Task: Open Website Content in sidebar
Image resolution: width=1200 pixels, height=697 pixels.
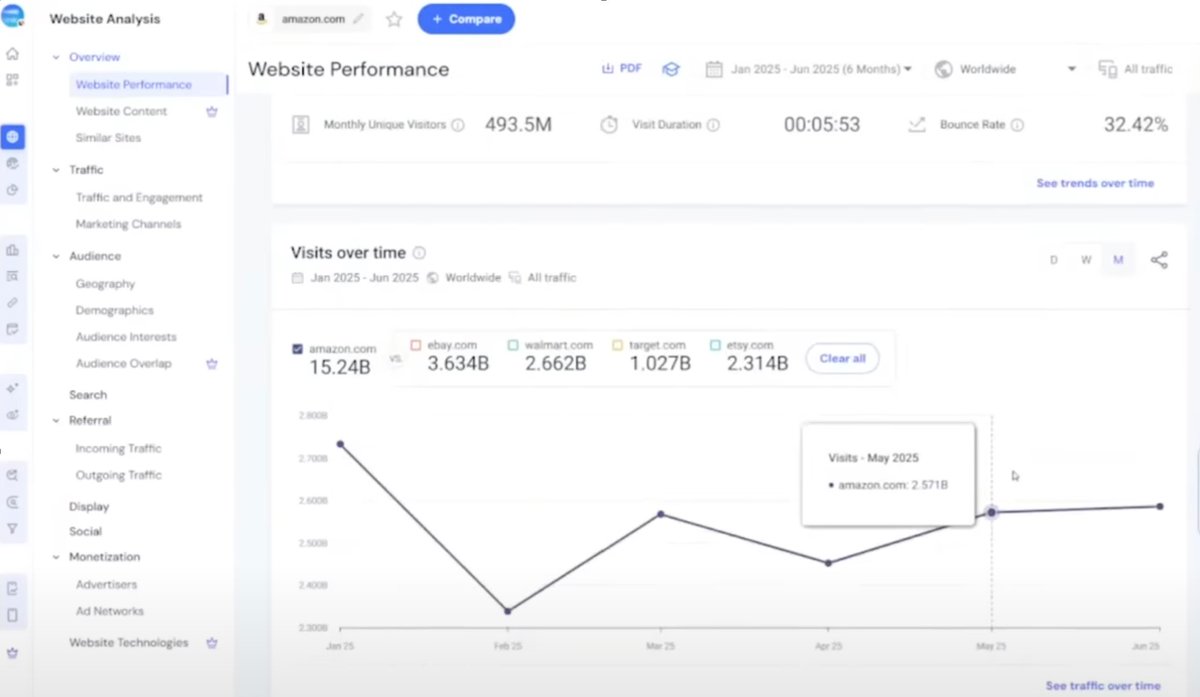Action: pyautogui.click(x=122, y=111)
